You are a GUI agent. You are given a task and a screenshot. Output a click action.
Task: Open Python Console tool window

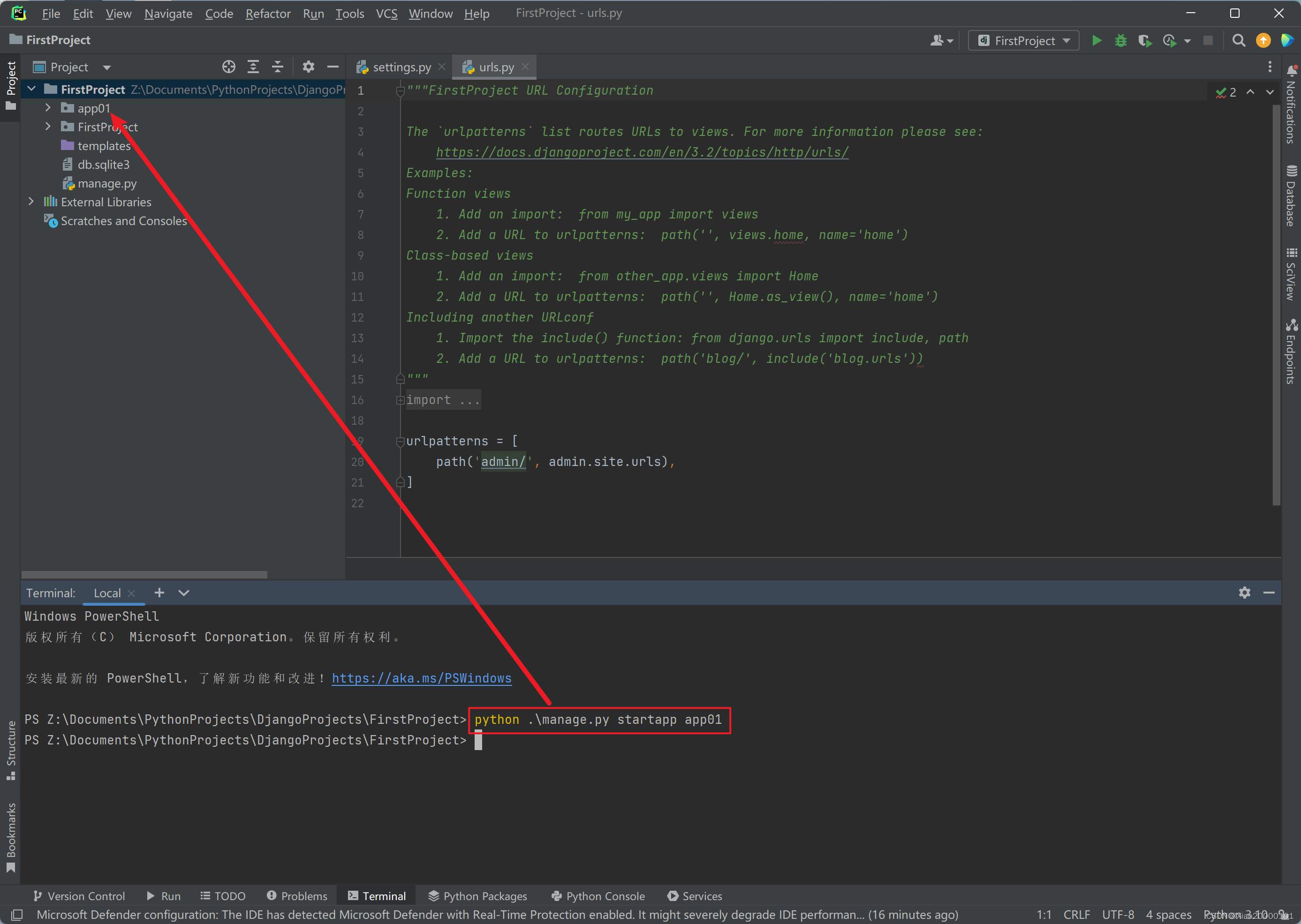click(598, 895)
